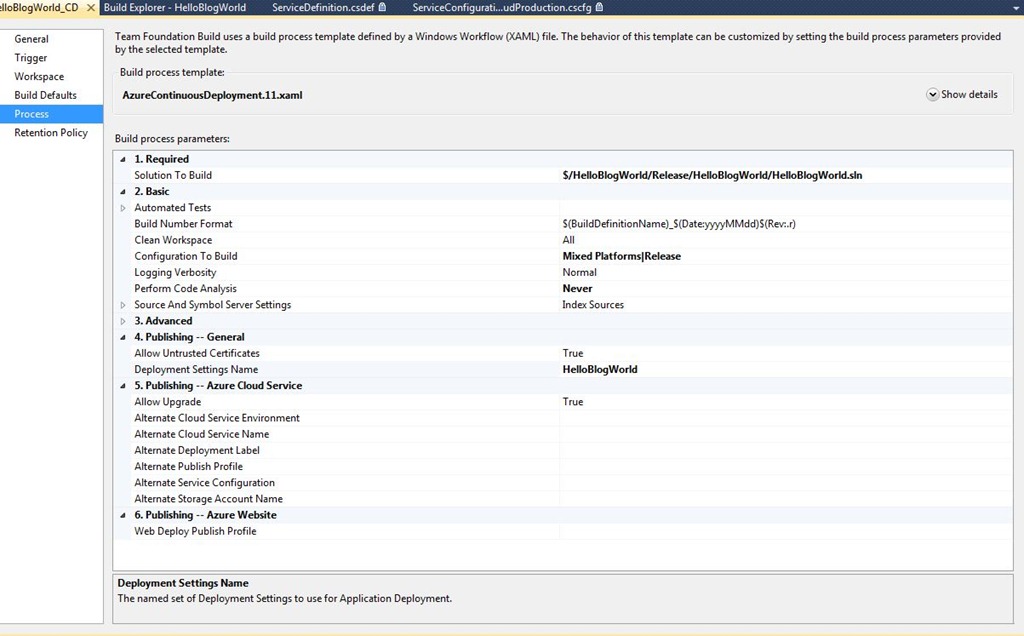Image resolution: width=1024 pixels, height=636 pixels.
Task: Open the ServiceDefinition.csdef tab
Action: pos(323,8)
